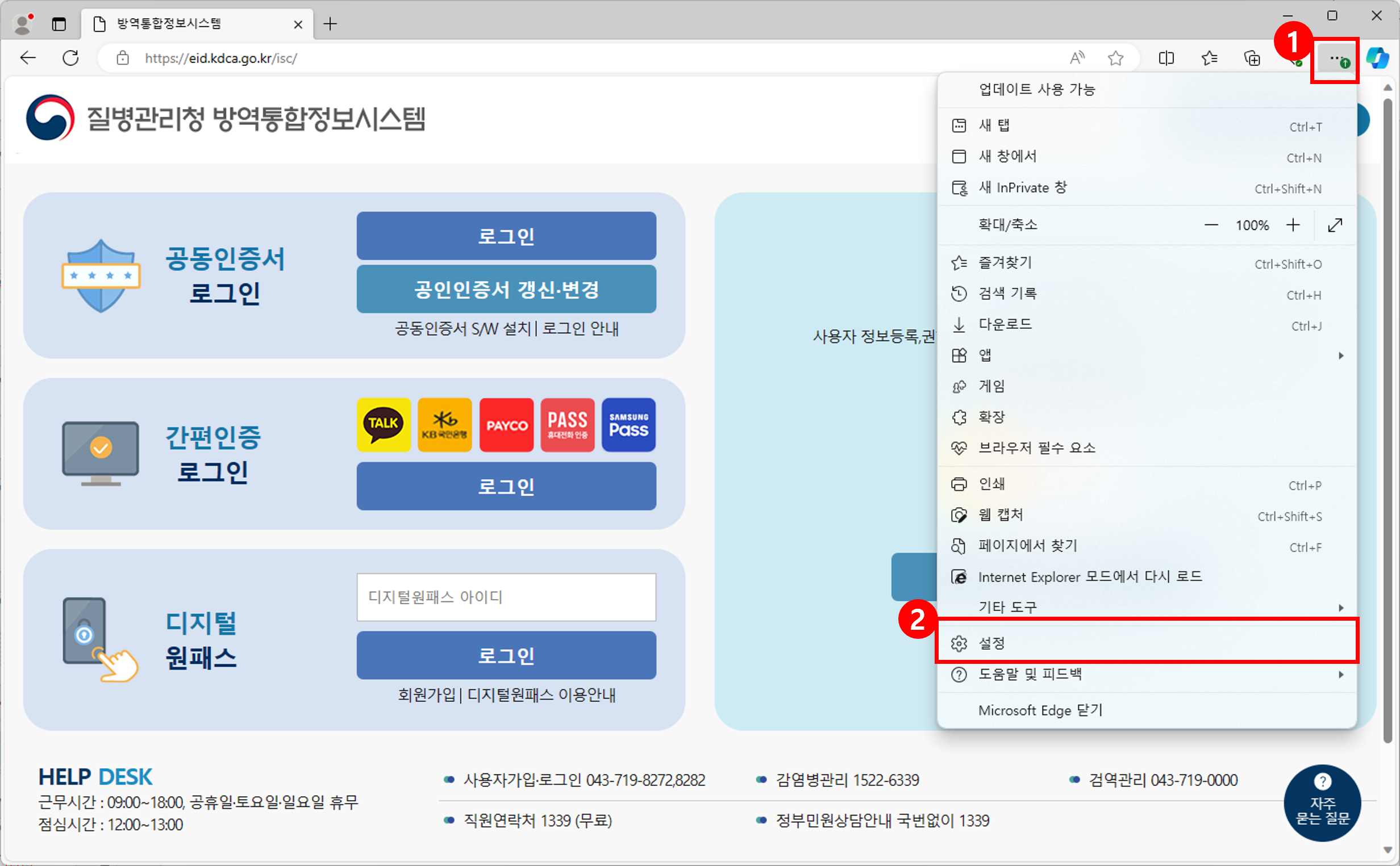This screenshot has width=1400, height=866.
Task: Choose the PAYCO authentication icon
Action: 506,425
